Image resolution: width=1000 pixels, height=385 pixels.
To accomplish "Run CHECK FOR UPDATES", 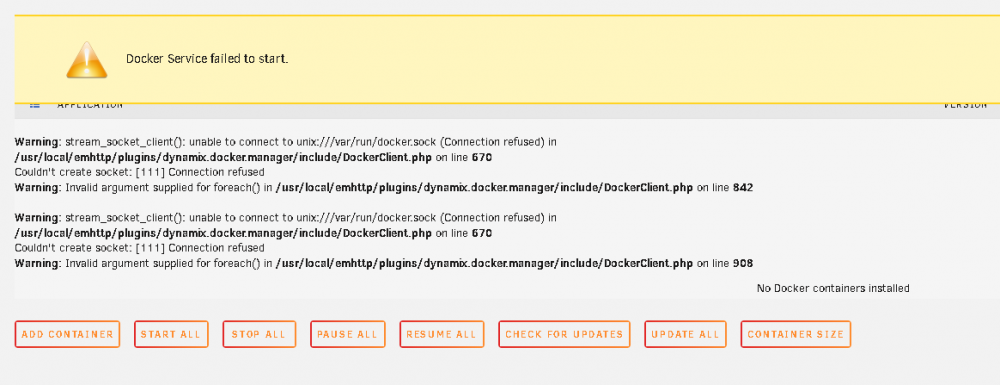I will click(564, 334).
